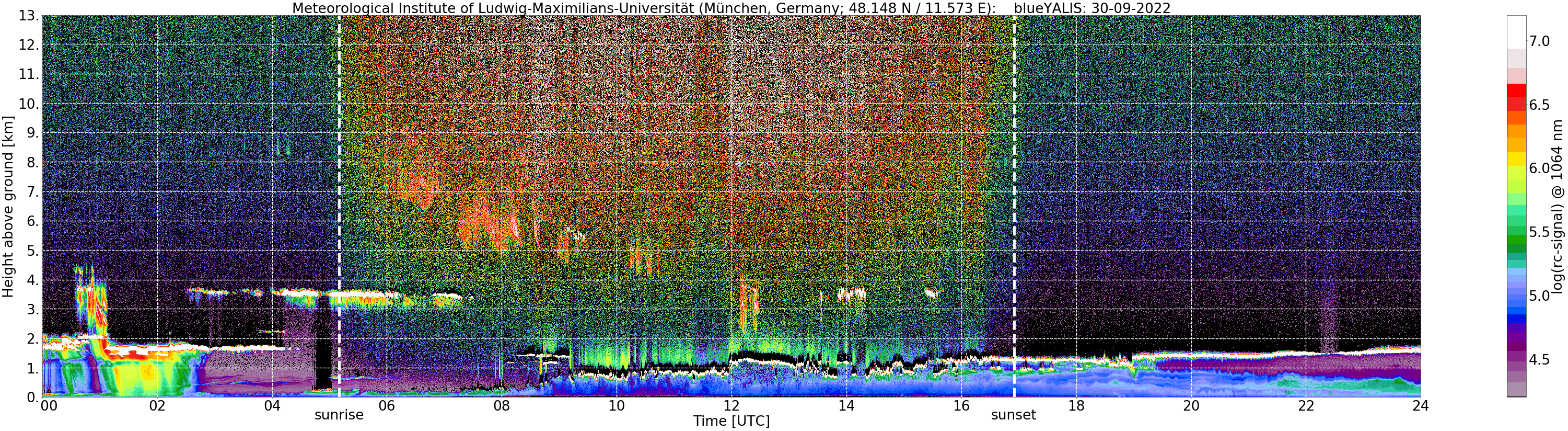
Task: Click the y-axis tick label '1.'
Action: click(x=33, y=368)
